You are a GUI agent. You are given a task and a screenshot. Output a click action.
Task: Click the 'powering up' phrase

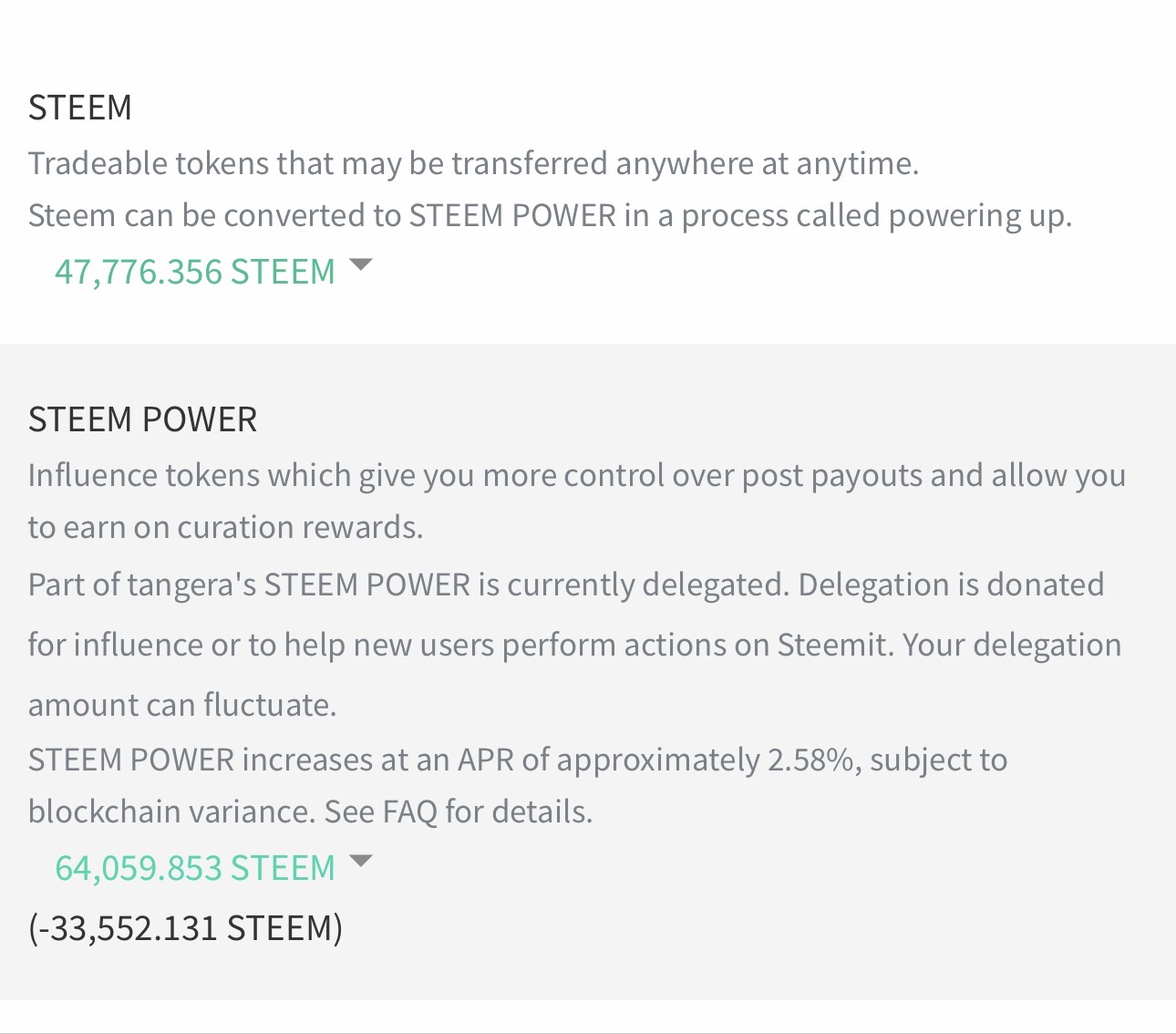click(x=979, y=216)
